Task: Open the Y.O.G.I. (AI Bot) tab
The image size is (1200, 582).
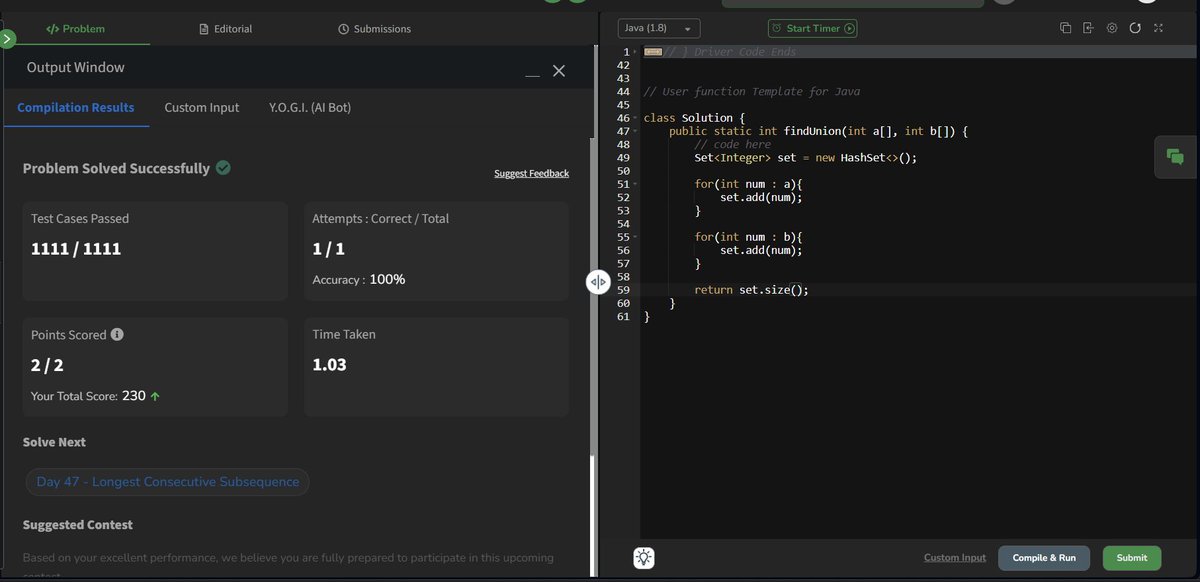Action: click(310, 107)
